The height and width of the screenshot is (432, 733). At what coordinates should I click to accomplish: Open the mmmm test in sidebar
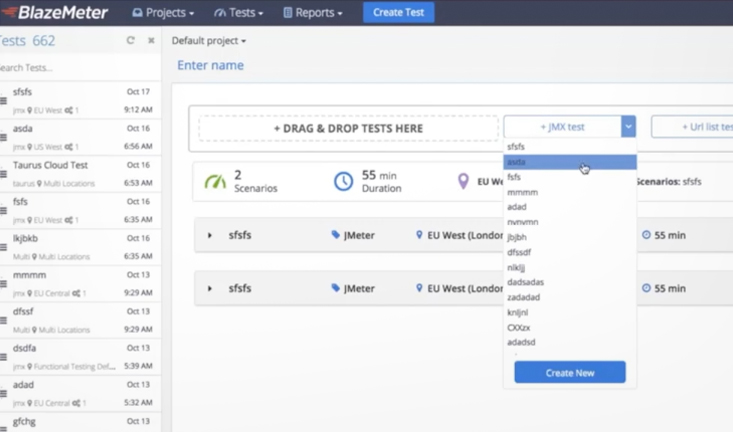tap(80, 283)
